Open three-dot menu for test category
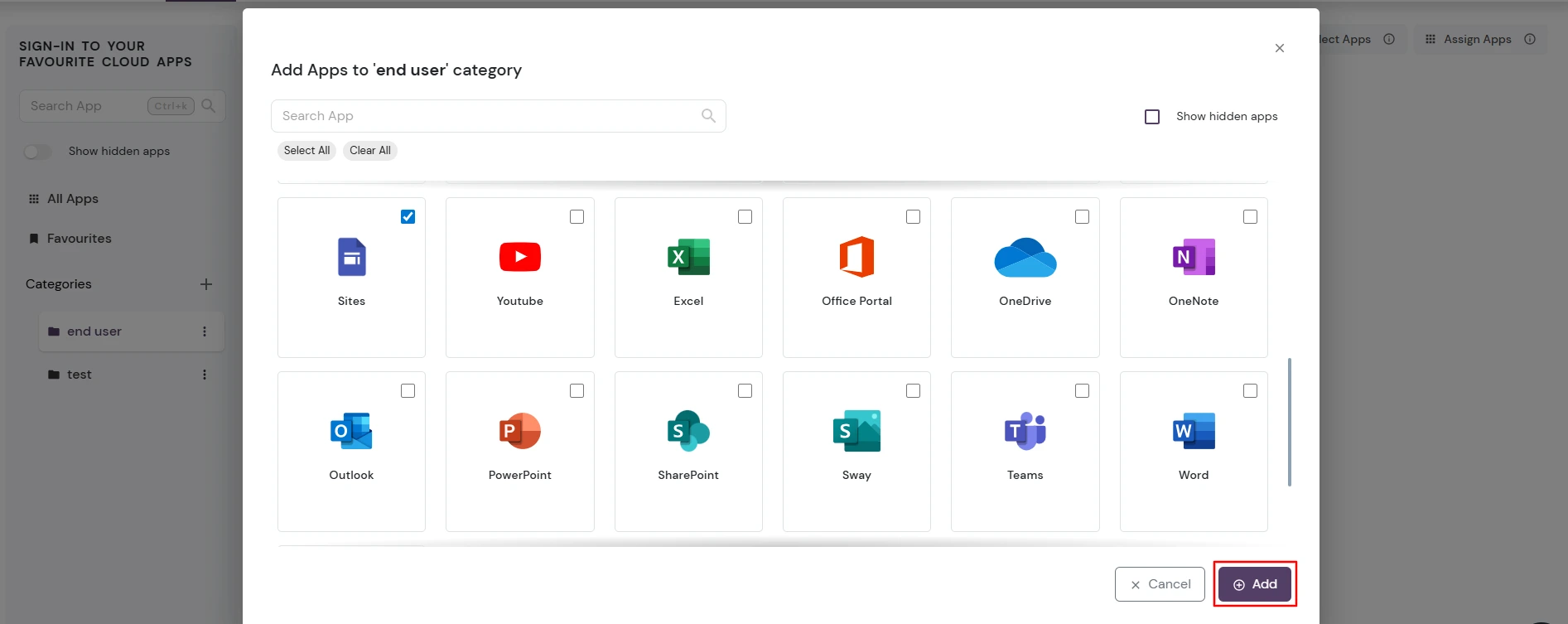The width and height of the screenshot is (1568, 624). (x=205, y=375)
